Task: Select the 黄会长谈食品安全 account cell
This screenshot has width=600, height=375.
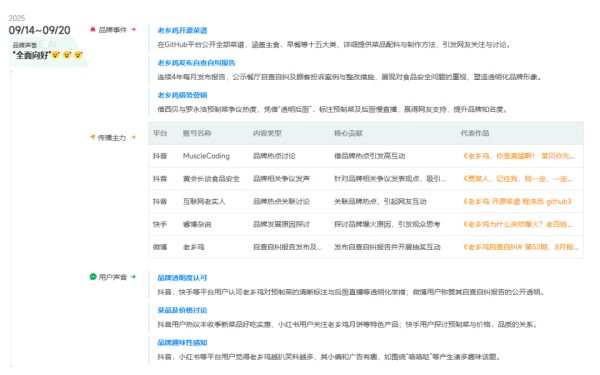Action: pyautogui.click(x=211, y=179)
